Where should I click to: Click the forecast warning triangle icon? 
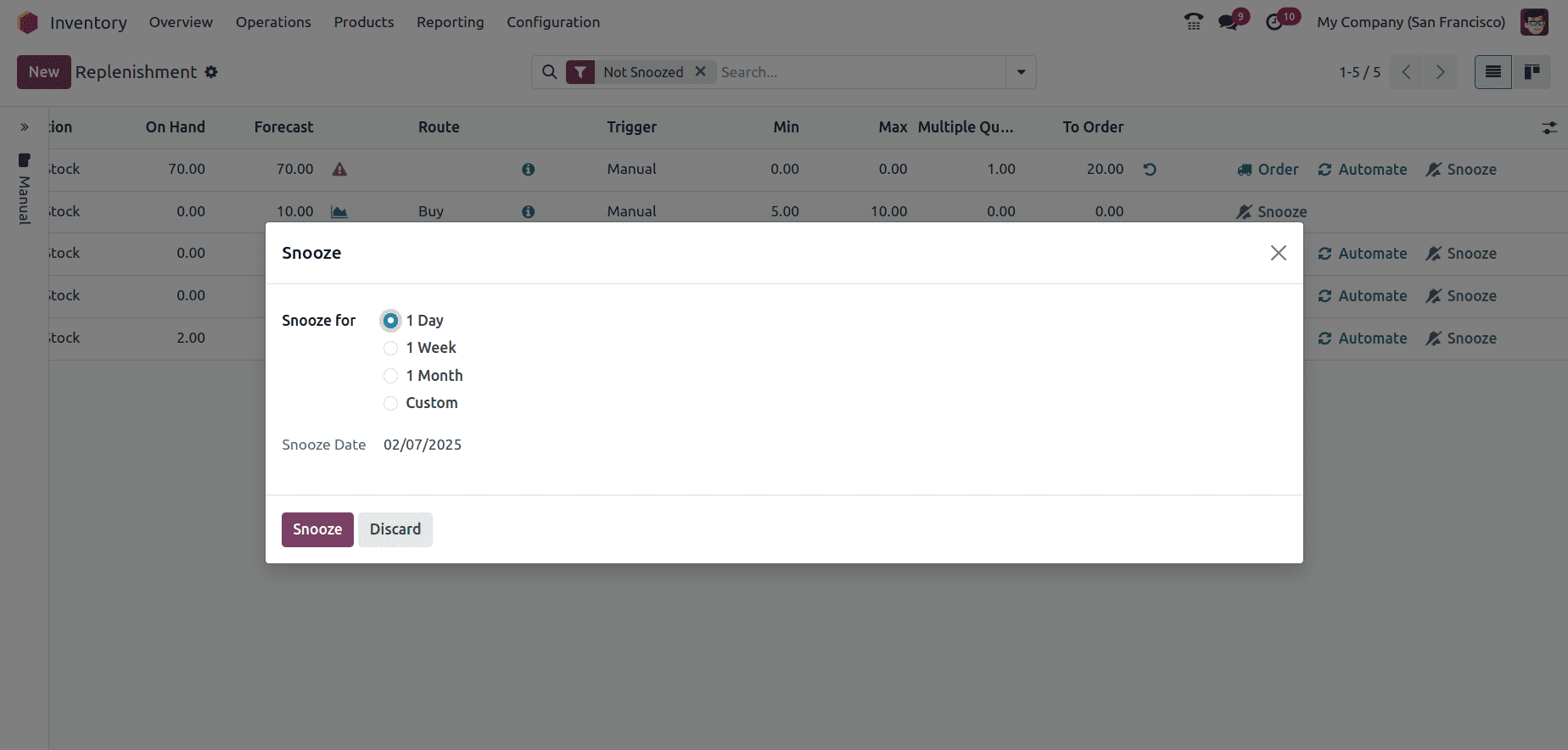[x=339, y=170]
